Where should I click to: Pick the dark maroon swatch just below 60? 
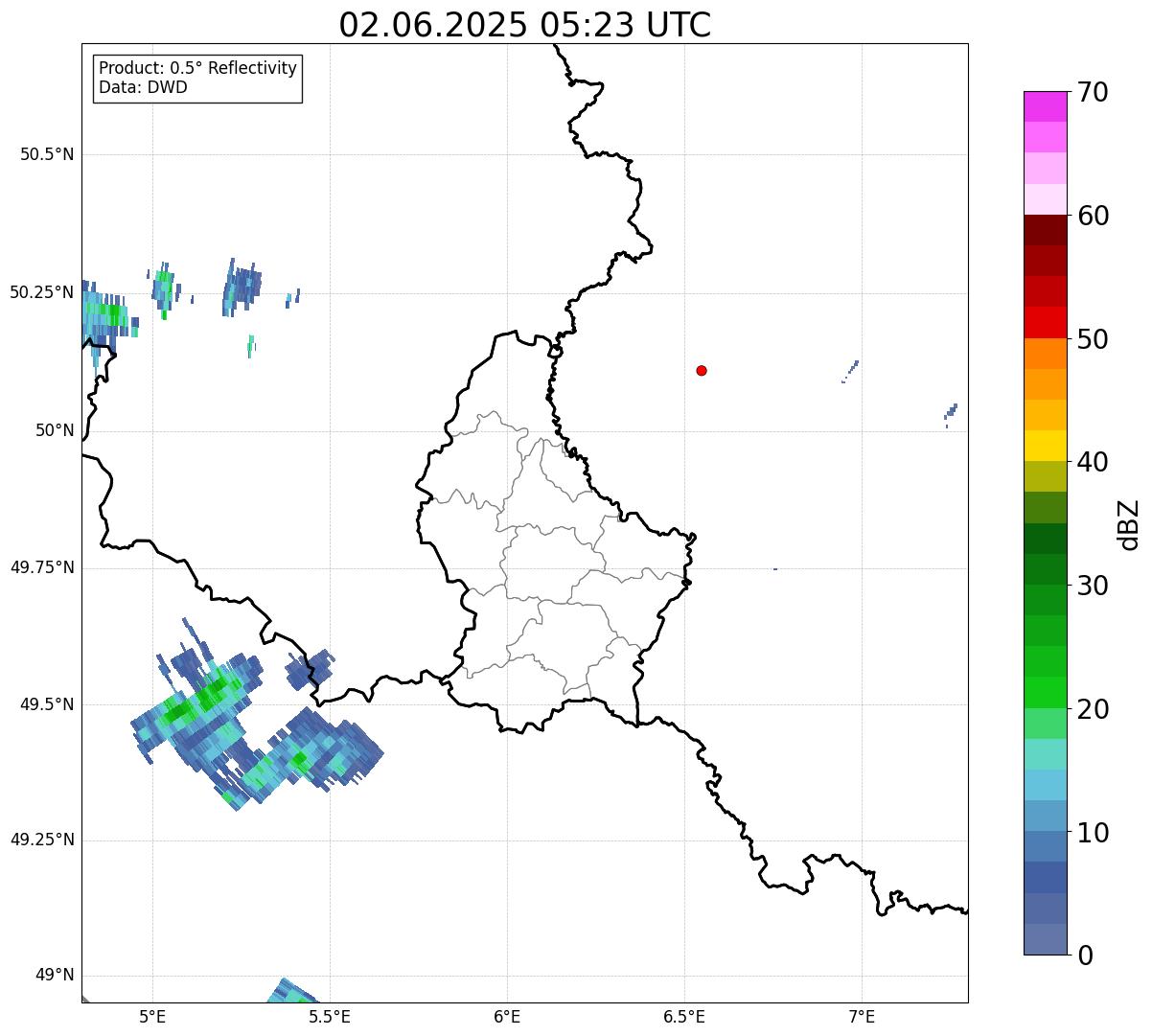1045,230
